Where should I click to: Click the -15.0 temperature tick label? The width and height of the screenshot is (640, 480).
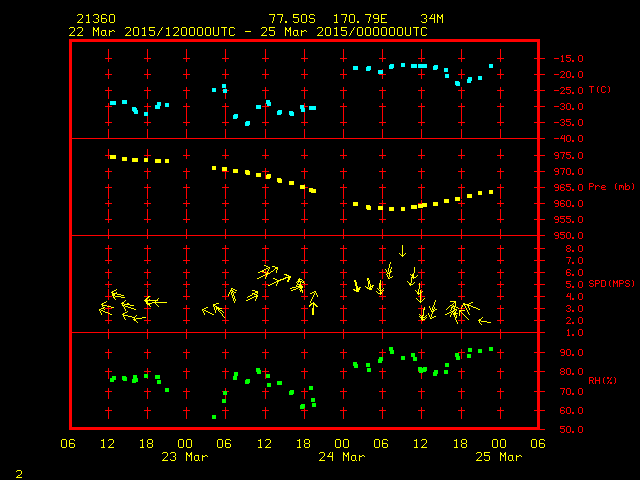coord(568,59)
